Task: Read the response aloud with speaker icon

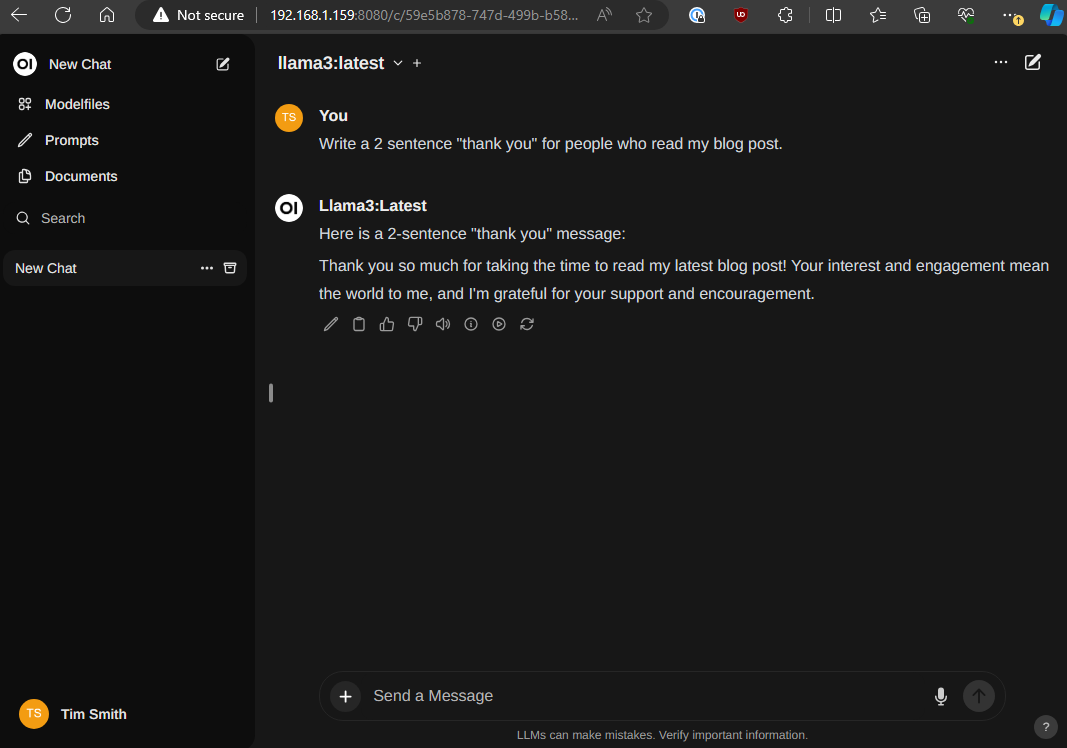Action: coord(443,324)
